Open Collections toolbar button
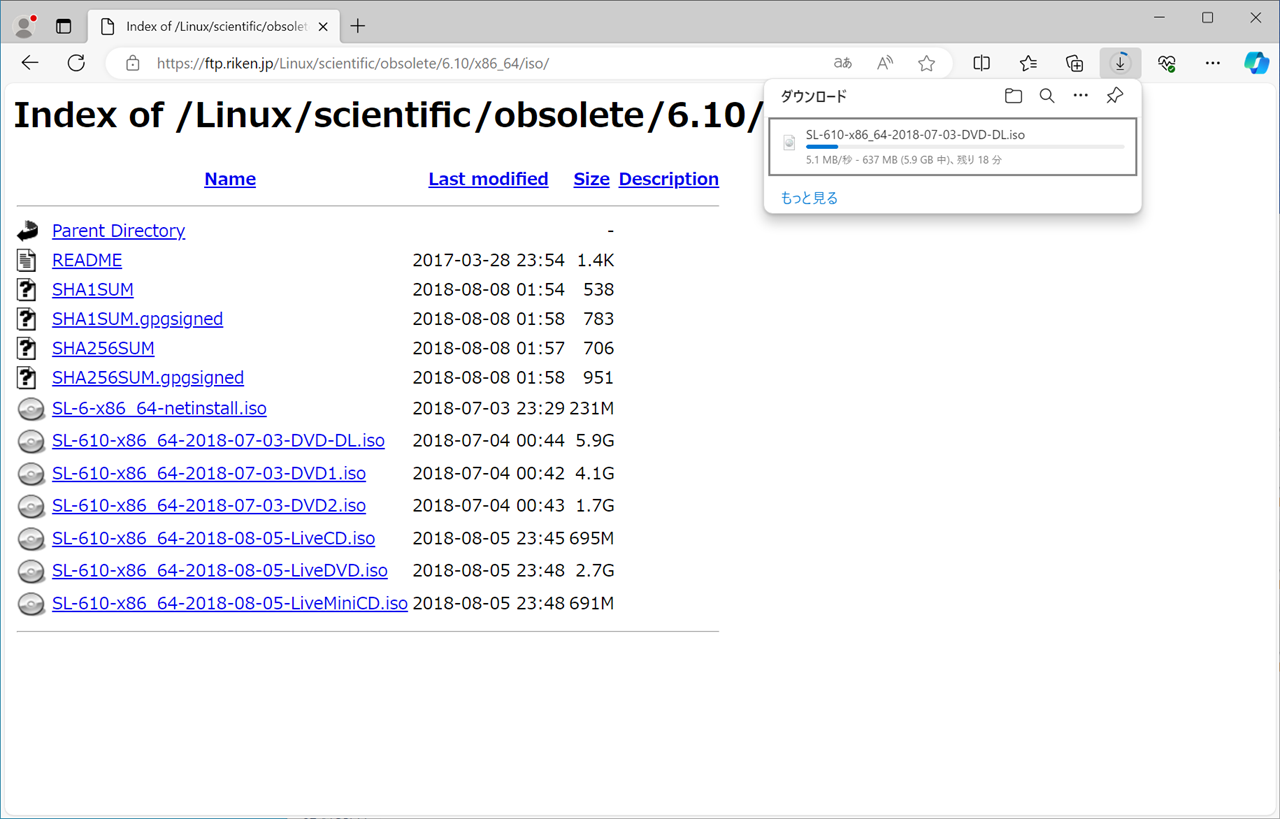The height and width of the screenshot is (819, 1280). coord(1074,63)
